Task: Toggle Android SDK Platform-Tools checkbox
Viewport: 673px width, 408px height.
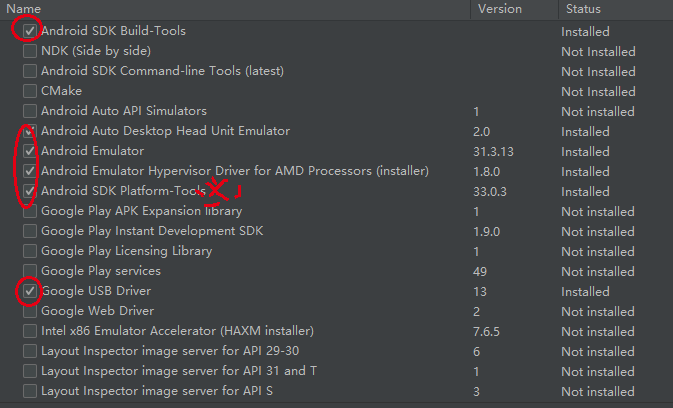Action: click(30, 191)
